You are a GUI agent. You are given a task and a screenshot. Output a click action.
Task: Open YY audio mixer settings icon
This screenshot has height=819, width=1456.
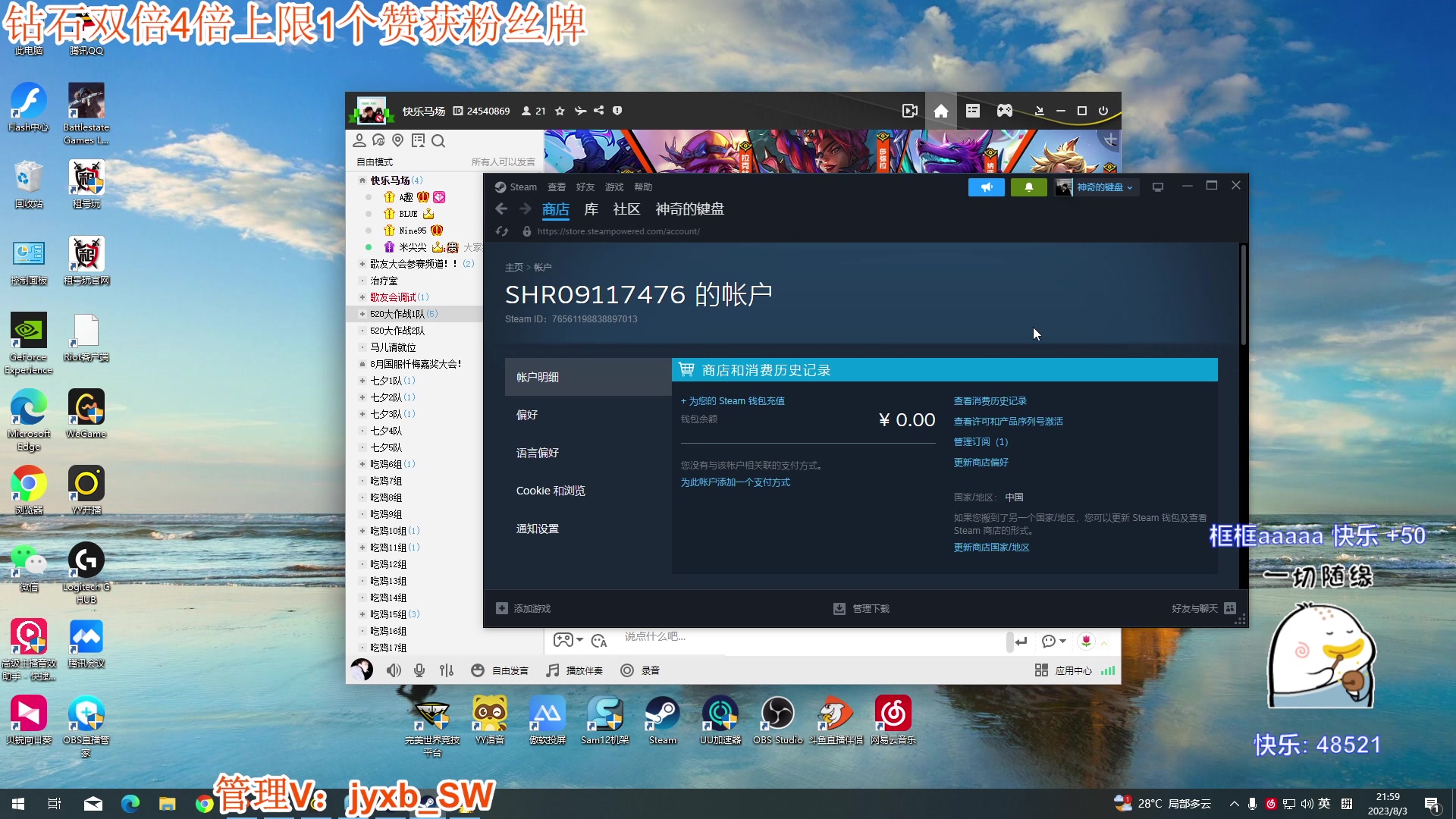pos(447,670)
